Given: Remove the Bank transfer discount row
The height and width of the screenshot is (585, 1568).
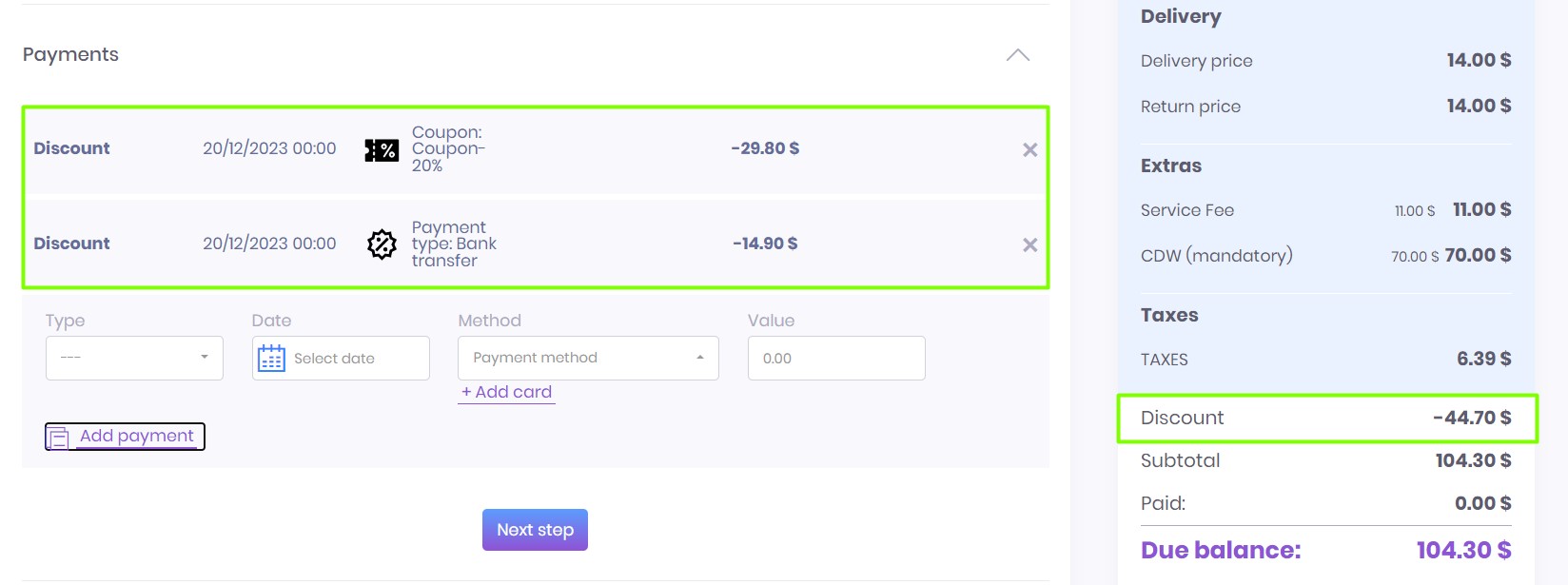Looking at the screenshot, I should (1029, 245).
